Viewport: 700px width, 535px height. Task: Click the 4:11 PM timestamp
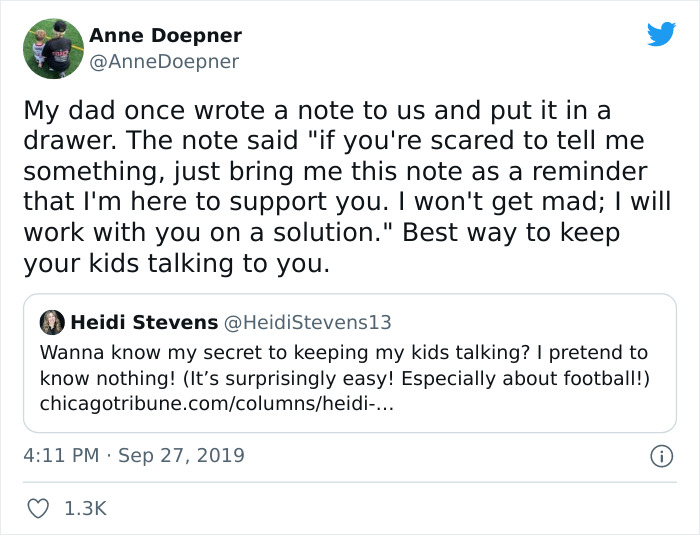tap(60, 456)
